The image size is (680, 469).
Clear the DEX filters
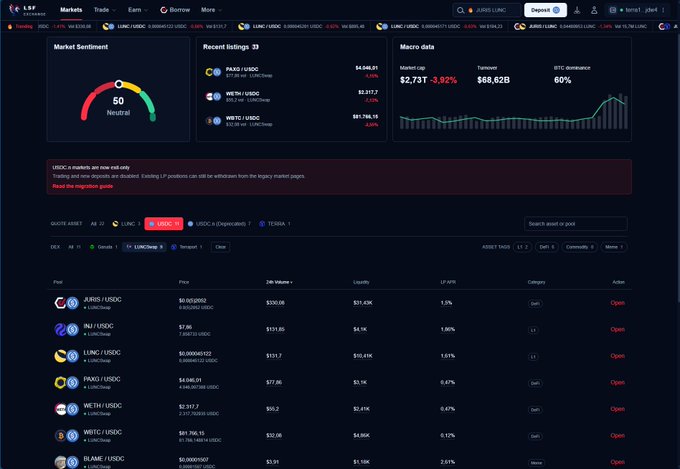click(220, 247)
